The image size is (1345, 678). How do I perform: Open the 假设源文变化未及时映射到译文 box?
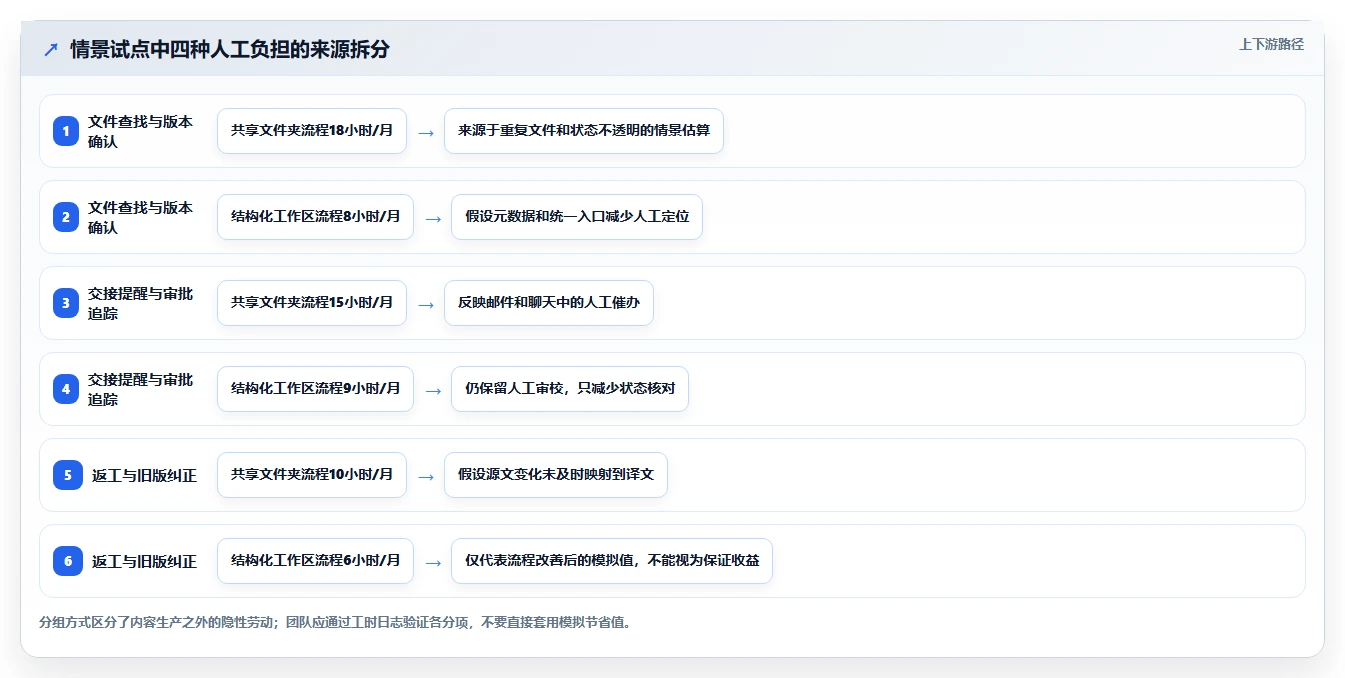point(556,475)
